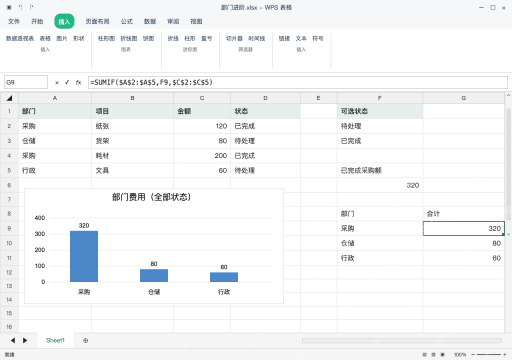Click the 状态 header cell
This screenshot has width=512, height=360.
click(x=265, y=111)
